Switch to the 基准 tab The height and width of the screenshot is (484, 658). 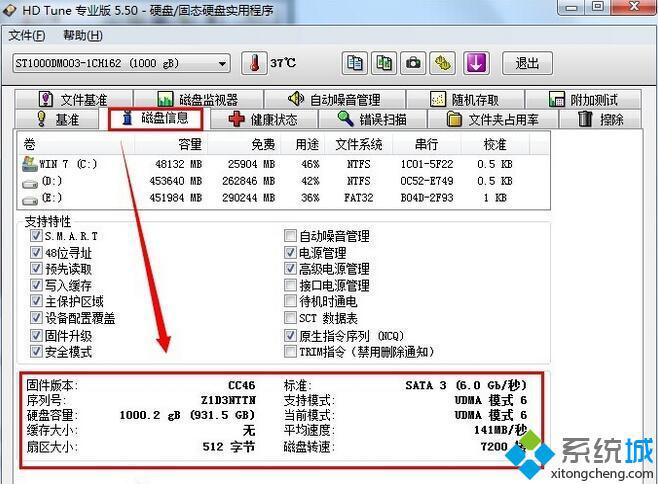[x=57, y=119]
